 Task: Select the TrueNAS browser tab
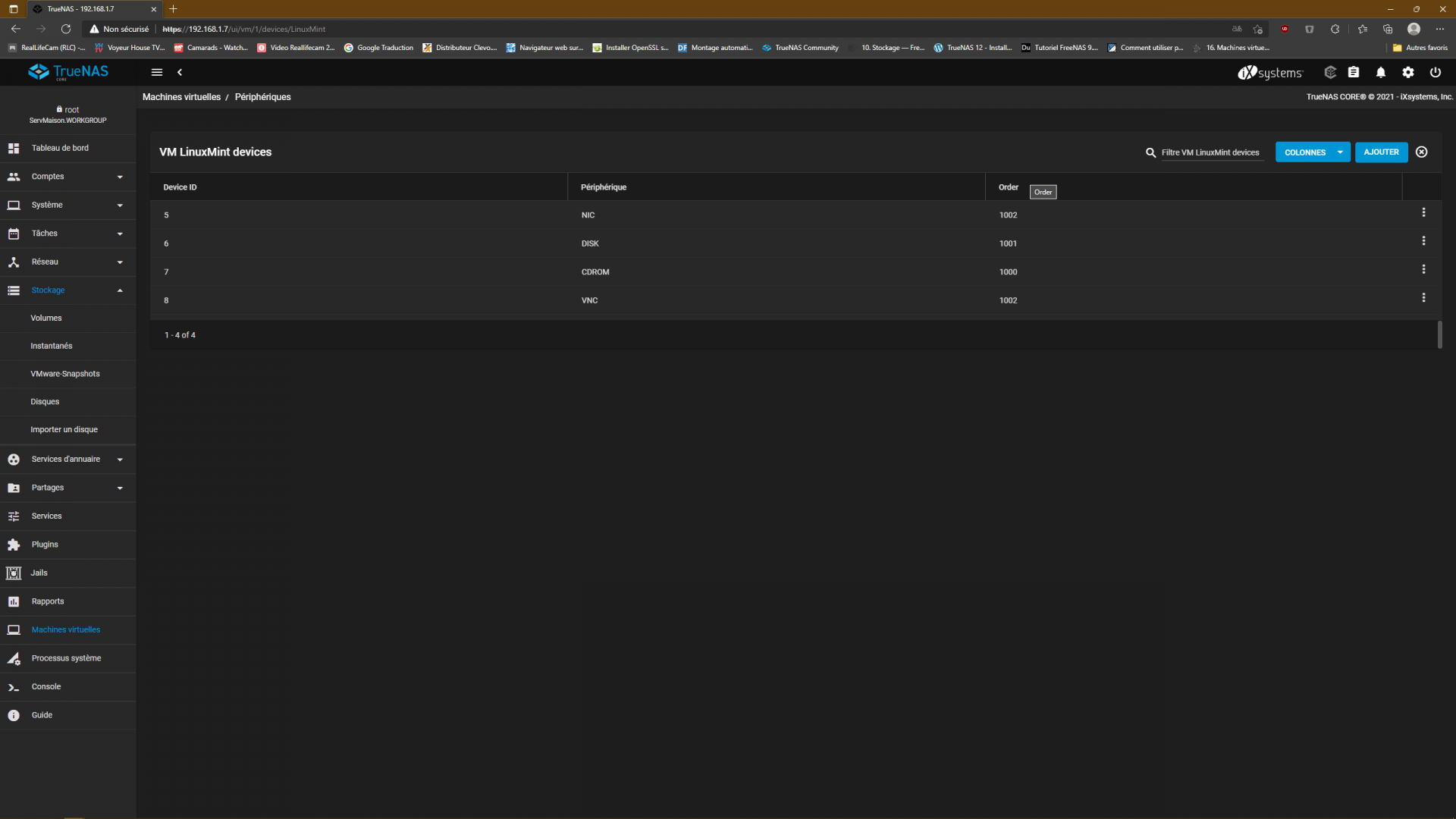[x=95, y=9]
